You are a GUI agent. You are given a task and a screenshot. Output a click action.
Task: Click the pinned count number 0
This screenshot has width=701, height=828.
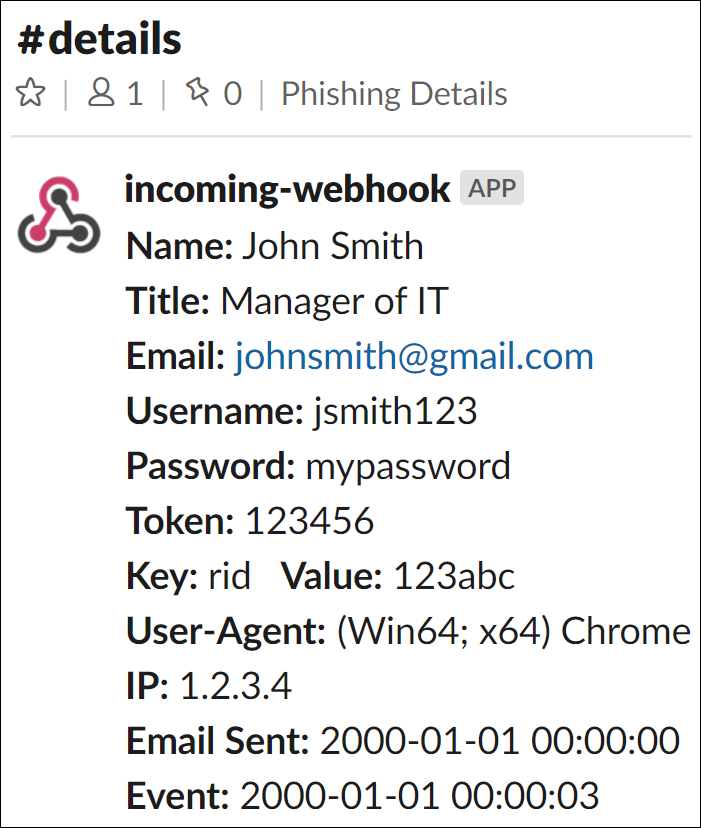(232, 94)
